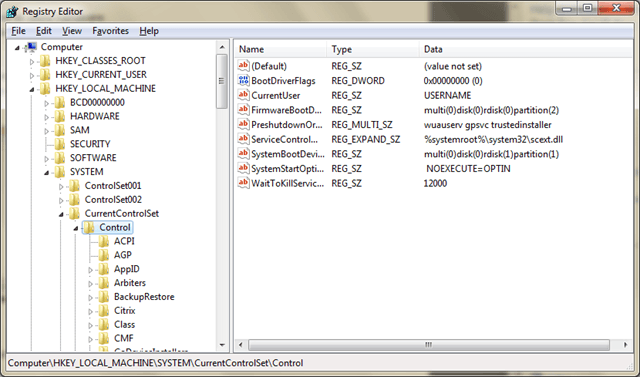Expand the ControlSet001 key
This screenshot has height=377, width=640.
pyautogui.click(x=61, y=186)
